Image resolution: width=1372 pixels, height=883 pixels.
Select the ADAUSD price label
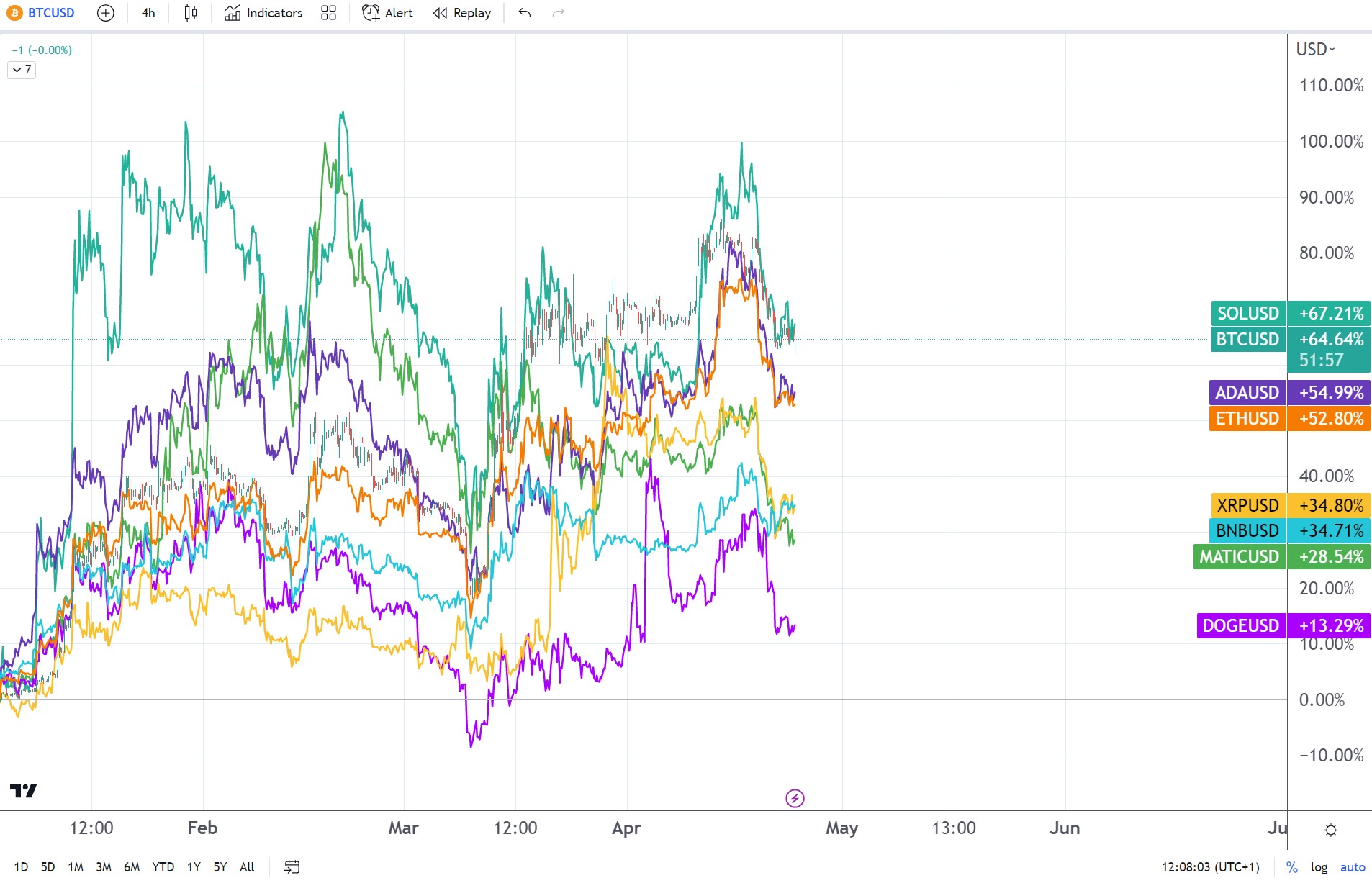click(1247, 392)
